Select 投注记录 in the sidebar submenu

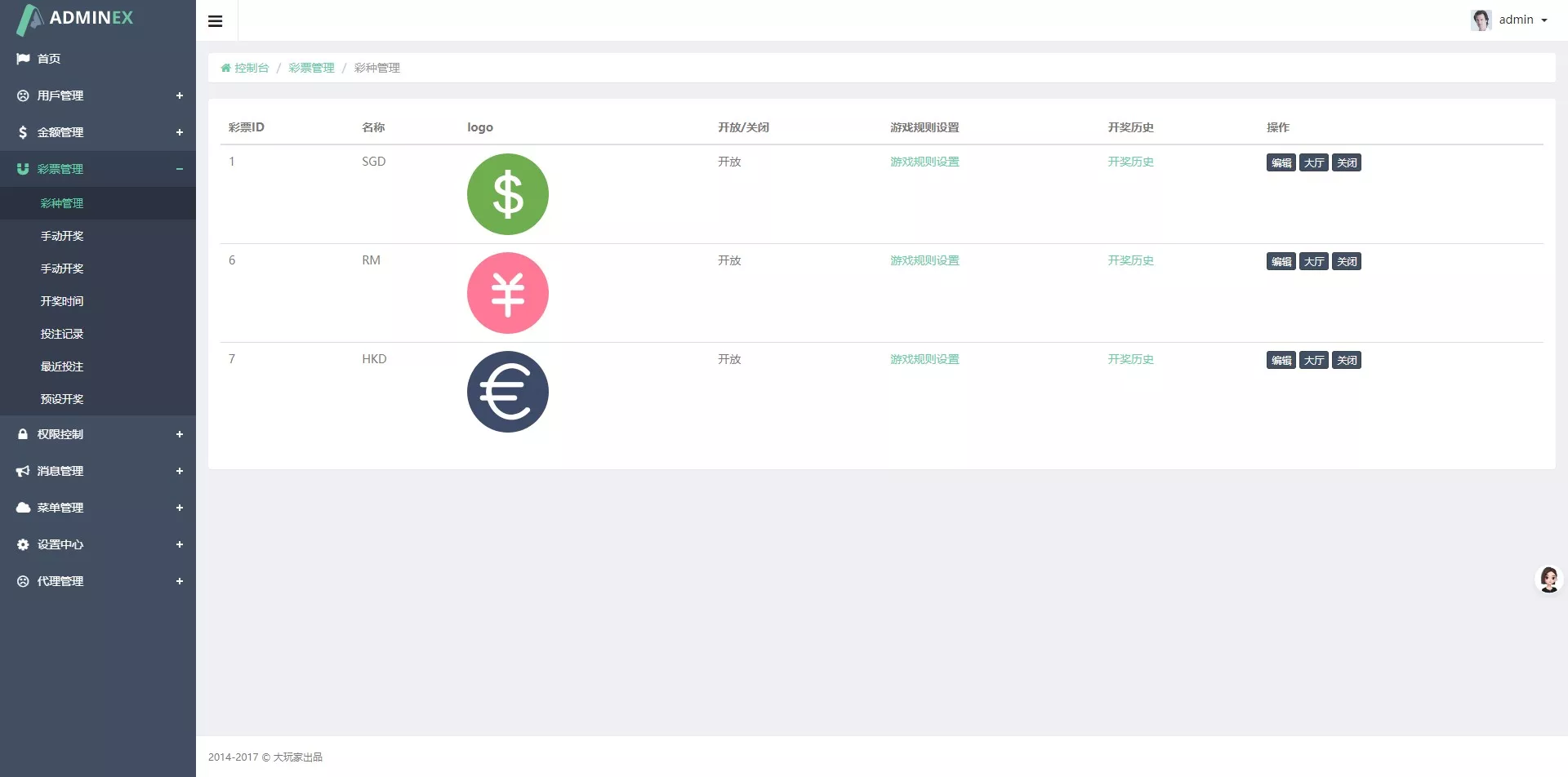pyautogui.click(x=62, y=334)
